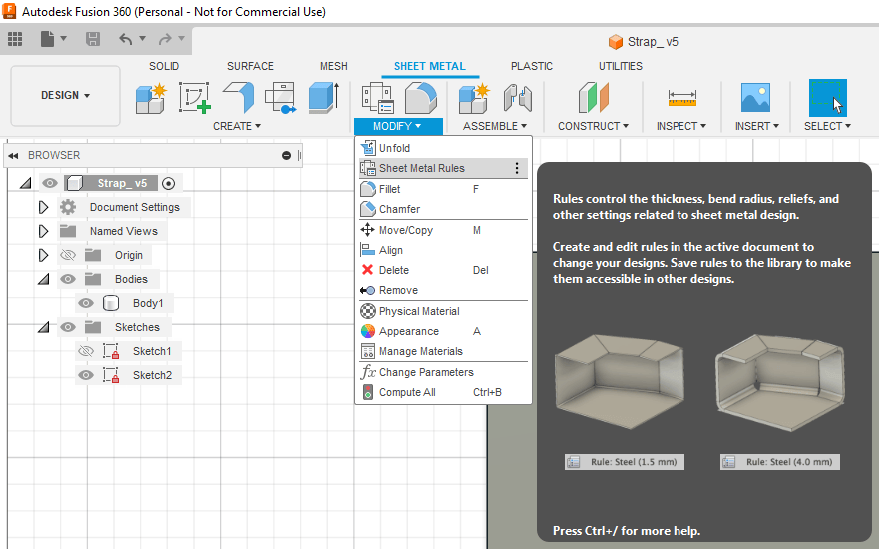Show Sketch1 using its eye icon

(86, 351)
